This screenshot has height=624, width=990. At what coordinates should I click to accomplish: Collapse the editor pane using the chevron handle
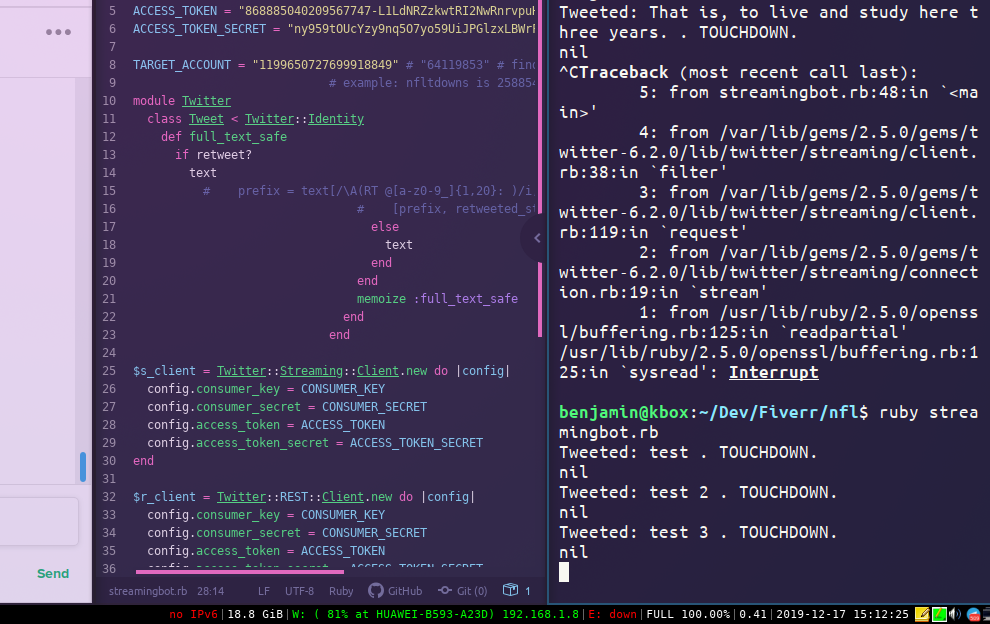537,238
